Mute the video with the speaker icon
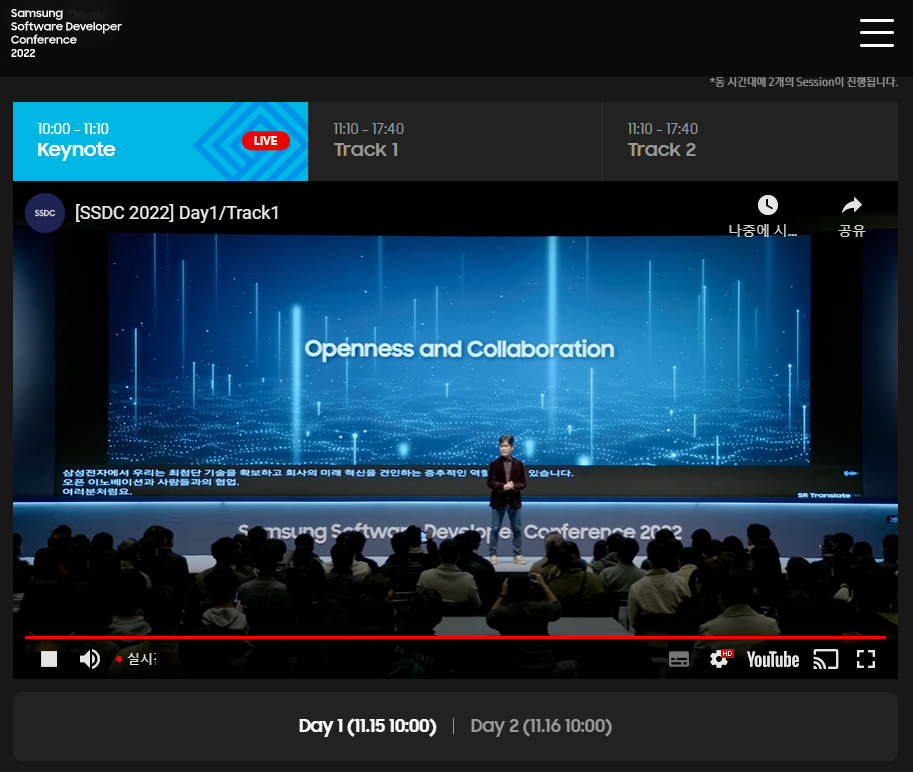Viewport: 913px width, 772px height. pyautogui.click(x=90, y=659)
